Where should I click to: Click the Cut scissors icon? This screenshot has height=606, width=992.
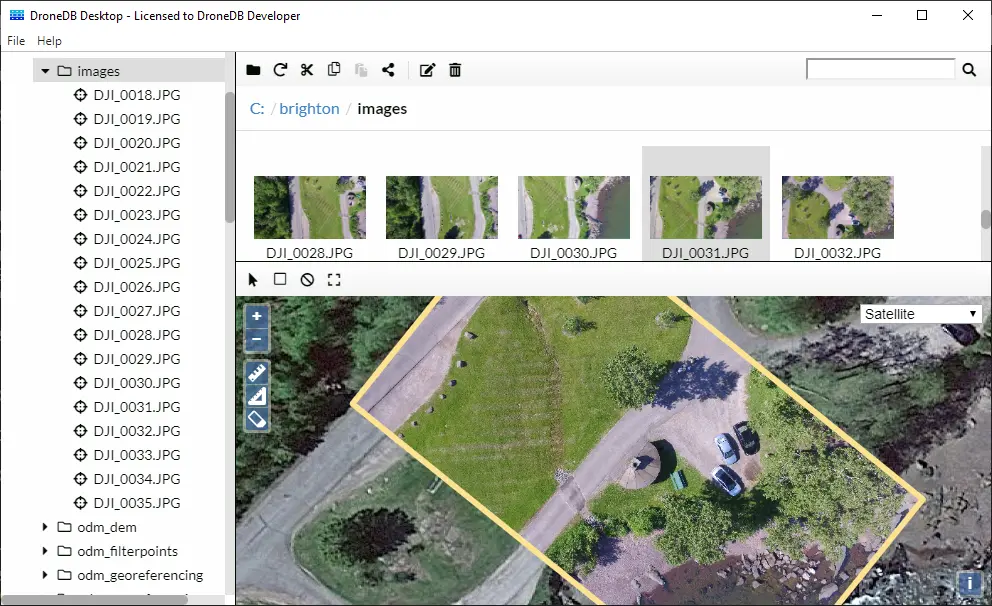307,70
